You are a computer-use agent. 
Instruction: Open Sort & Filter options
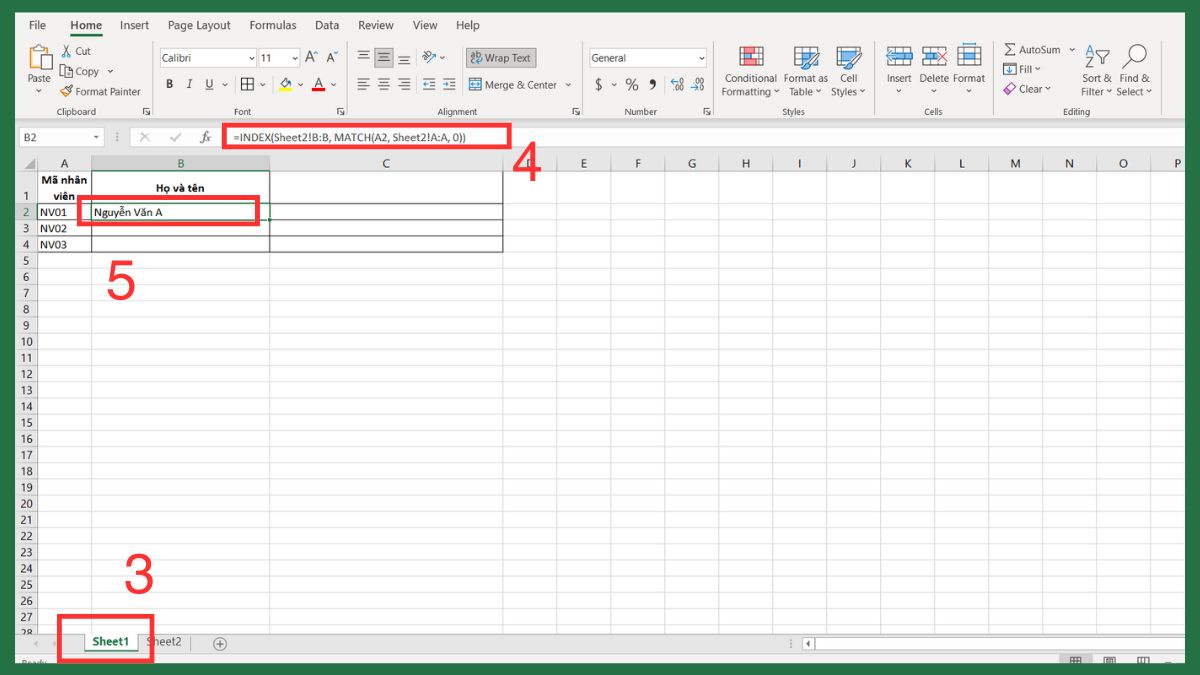pyautogui.click(x=1097, y=71)
